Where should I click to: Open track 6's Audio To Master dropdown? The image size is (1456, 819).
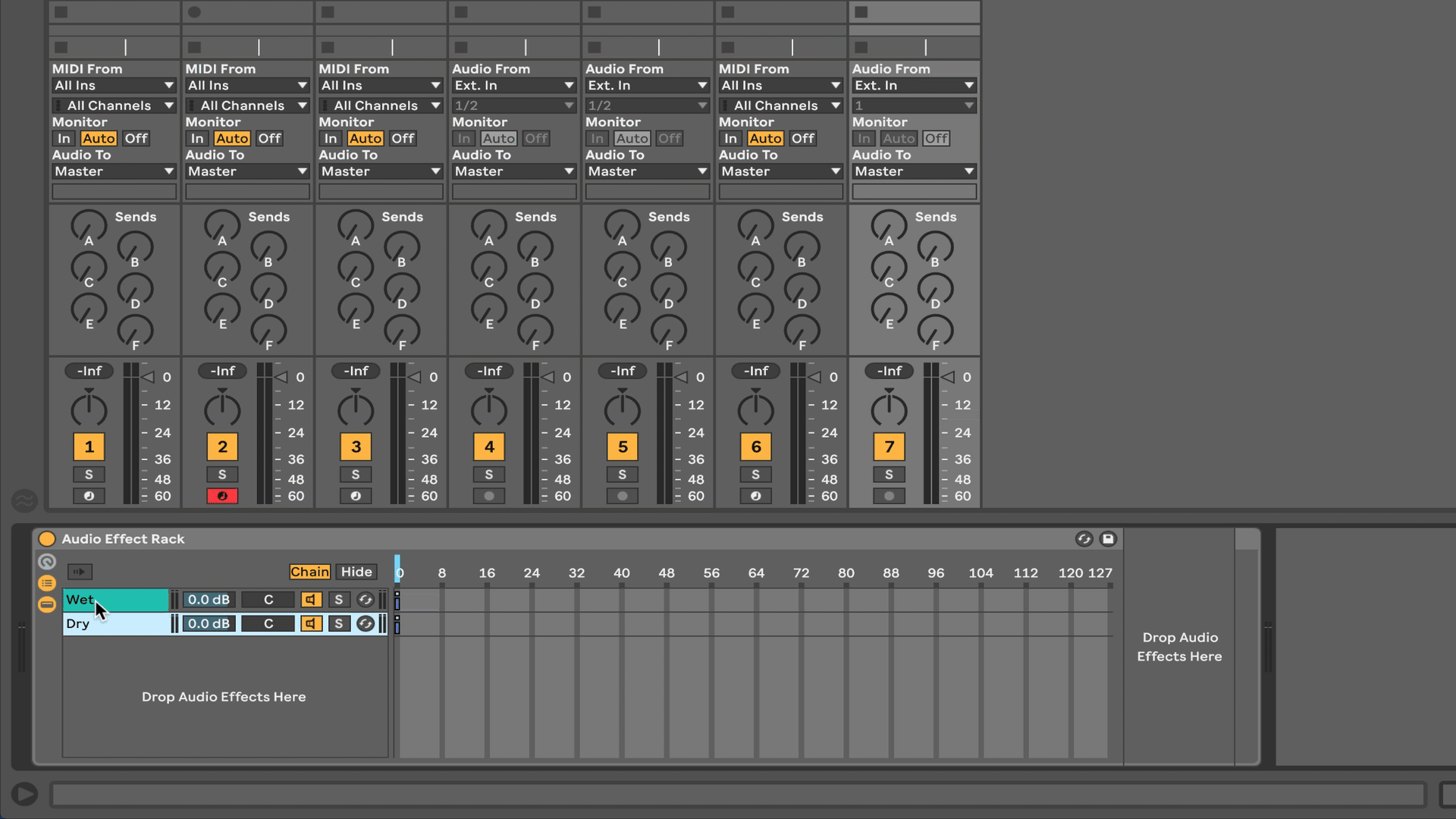[x=781, y=171]
